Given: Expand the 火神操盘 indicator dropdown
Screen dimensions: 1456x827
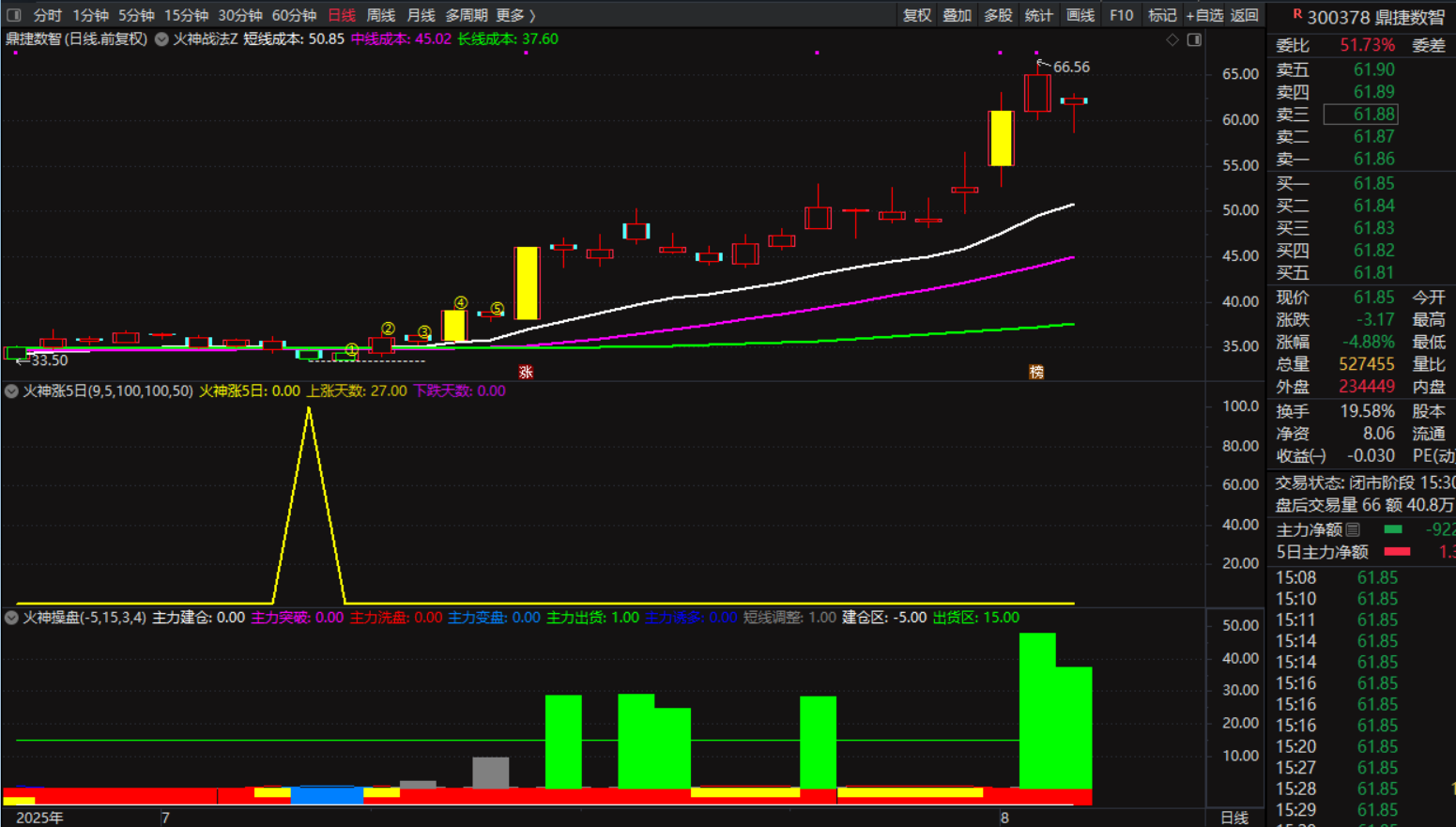Looking at the screenshot, I should pyautogui.click(x=11, y=618).
